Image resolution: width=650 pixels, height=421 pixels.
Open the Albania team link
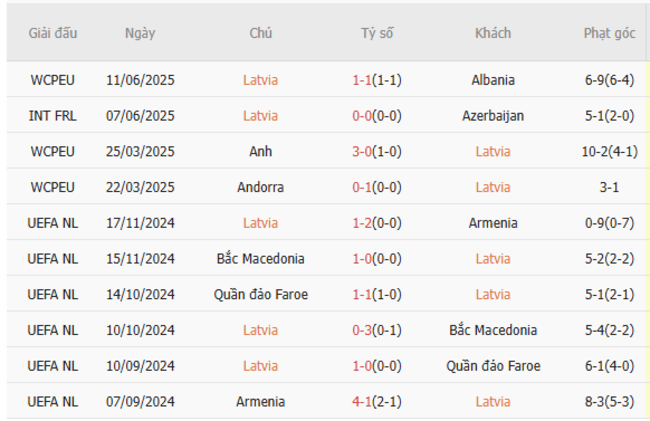pyautogui.click(x=493, y=80)
